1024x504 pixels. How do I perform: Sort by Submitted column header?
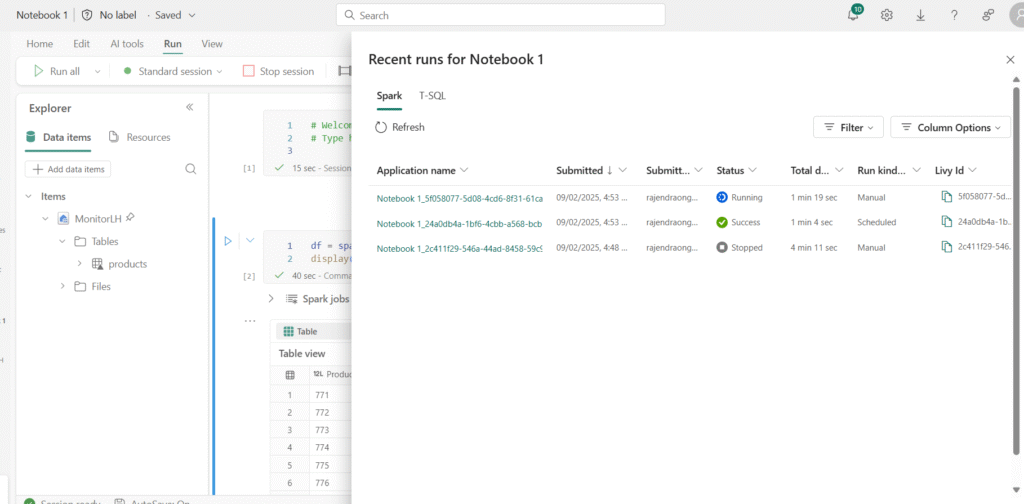[584, 170]
